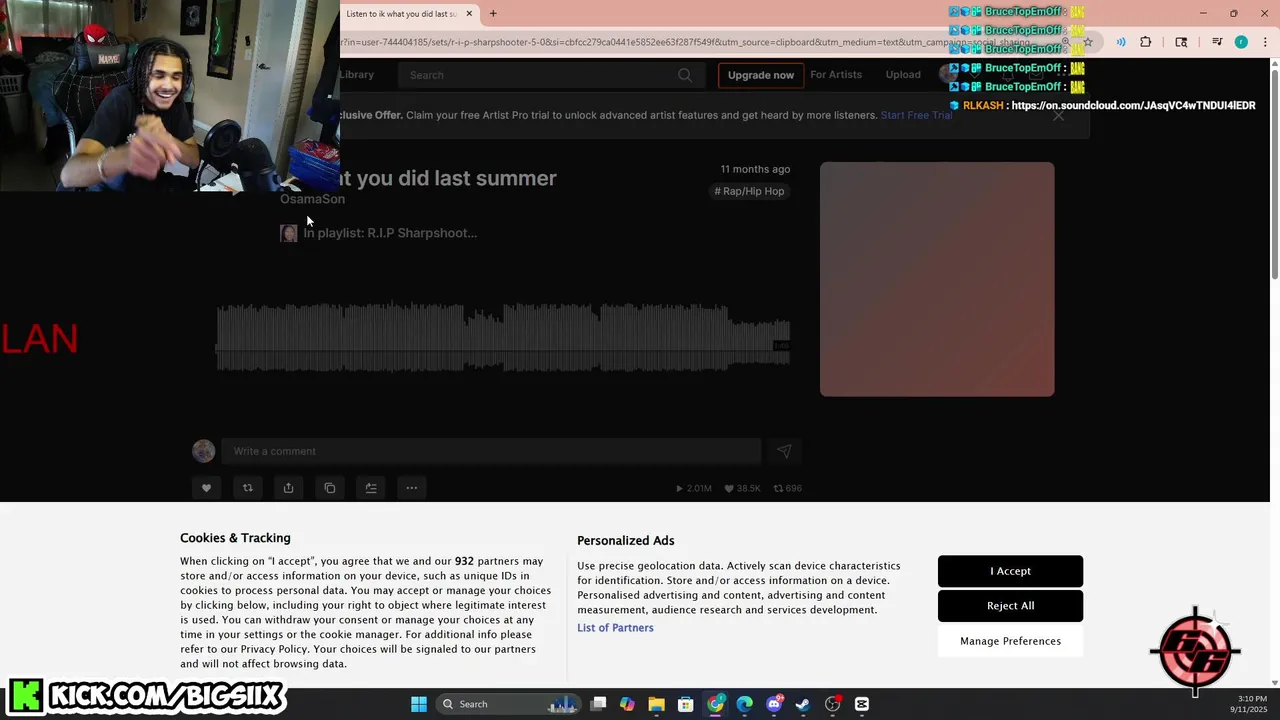
Task: Open Microsoft Edge from the taskbar
Action: point(744,704)
